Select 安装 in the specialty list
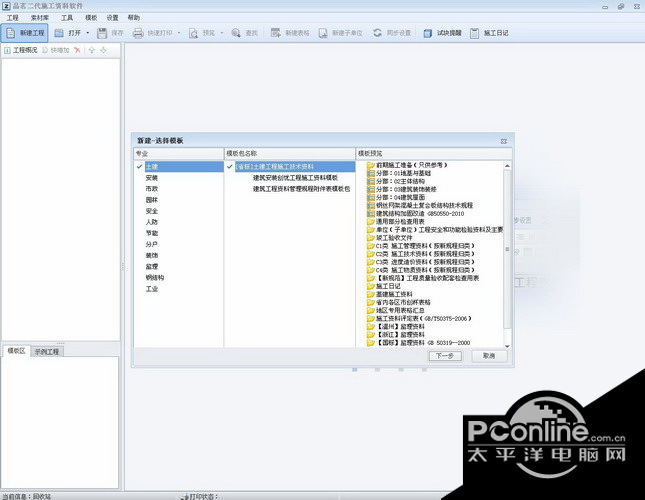 (x=152, y=178)
